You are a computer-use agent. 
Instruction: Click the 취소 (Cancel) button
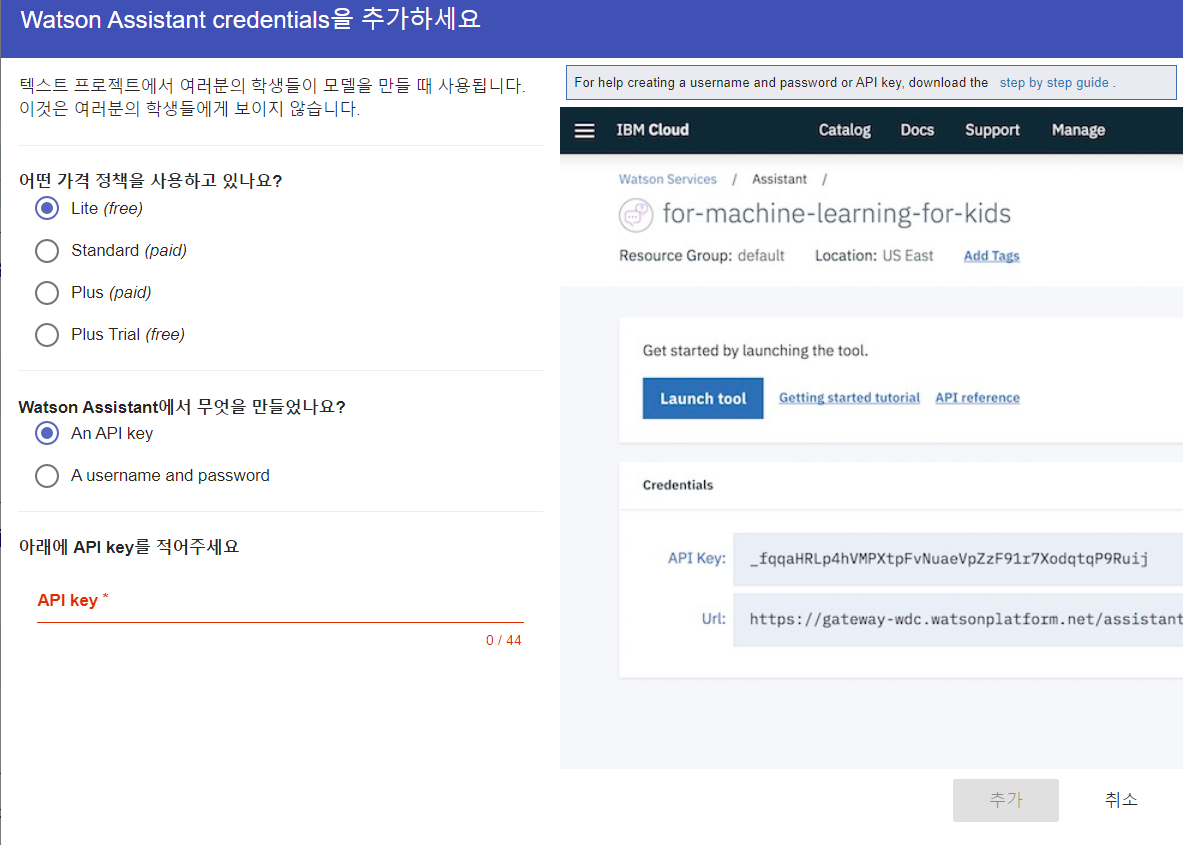pyautogui.click(x=1120, y=800)
